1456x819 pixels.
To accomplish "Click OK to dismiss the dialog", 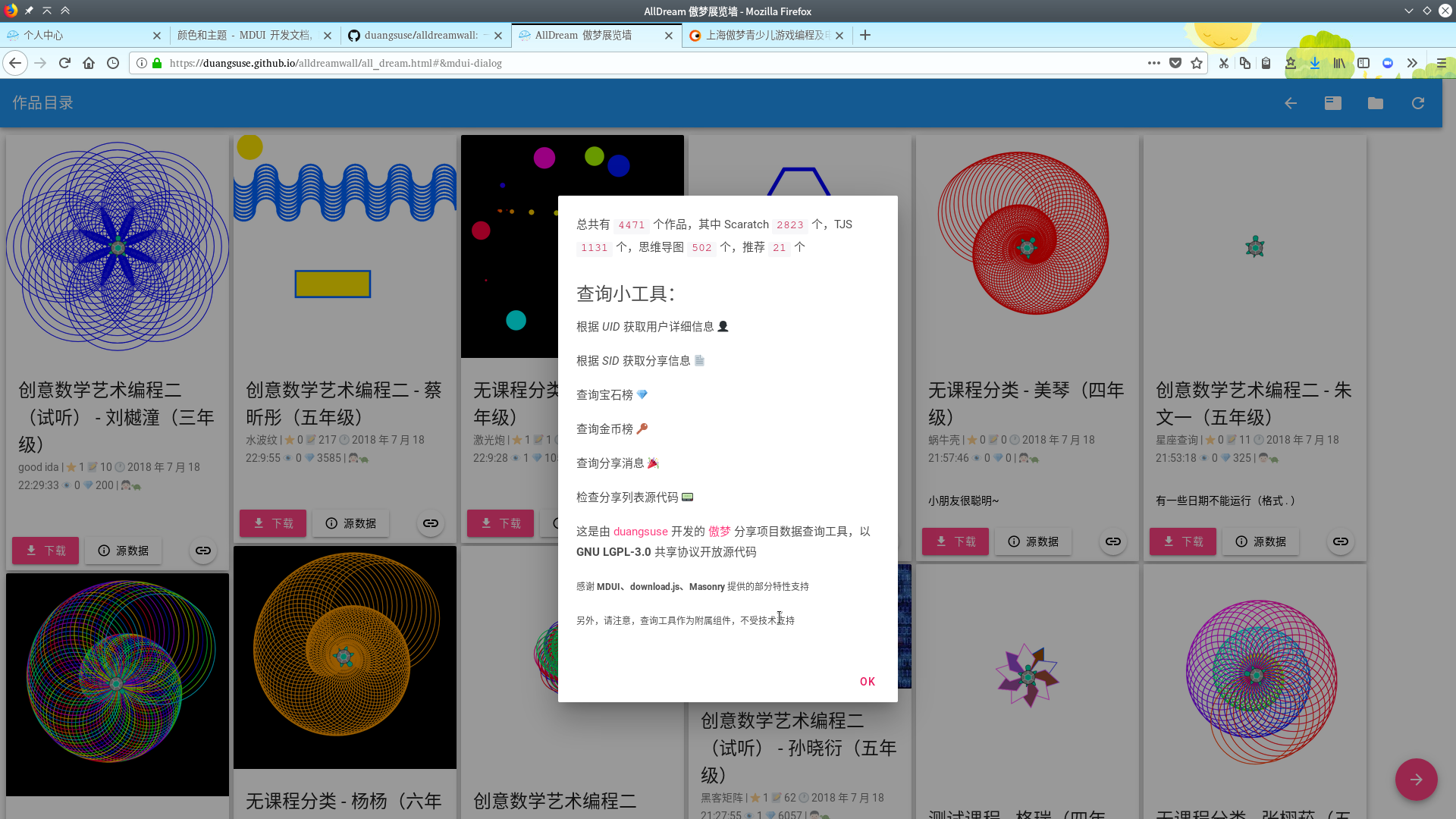I will [x=867, y=682].
